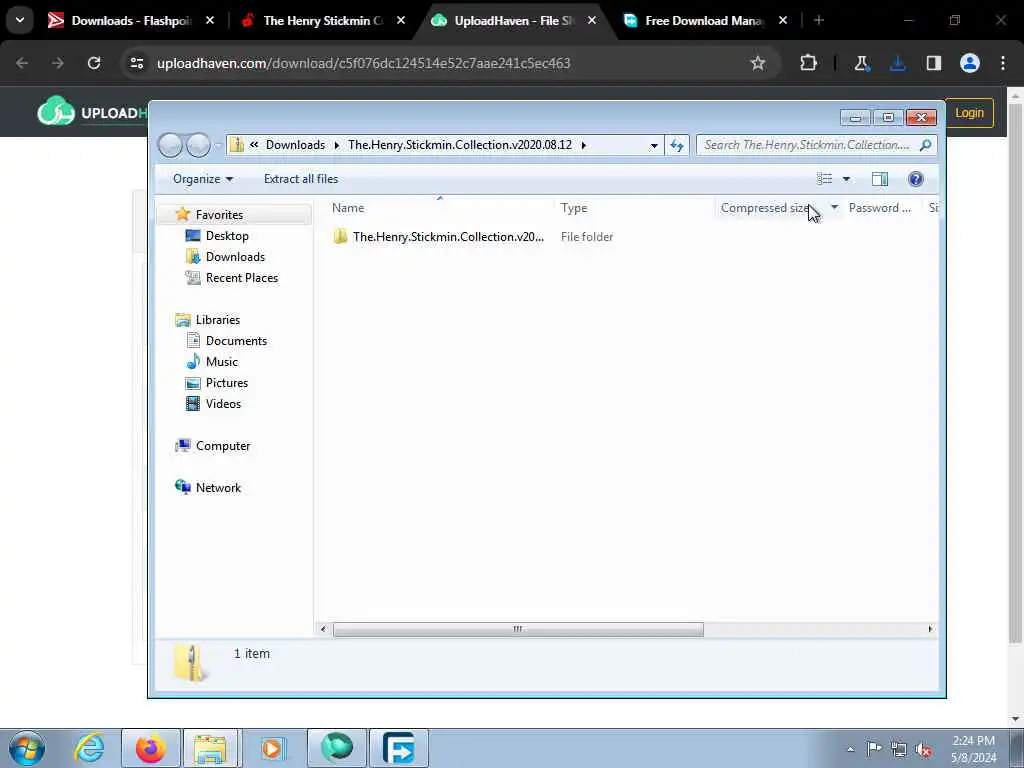The height and width of the screenshot is (768, 1024).
Task: Click the search magnifier in Explorer
Action: (925, 145)
